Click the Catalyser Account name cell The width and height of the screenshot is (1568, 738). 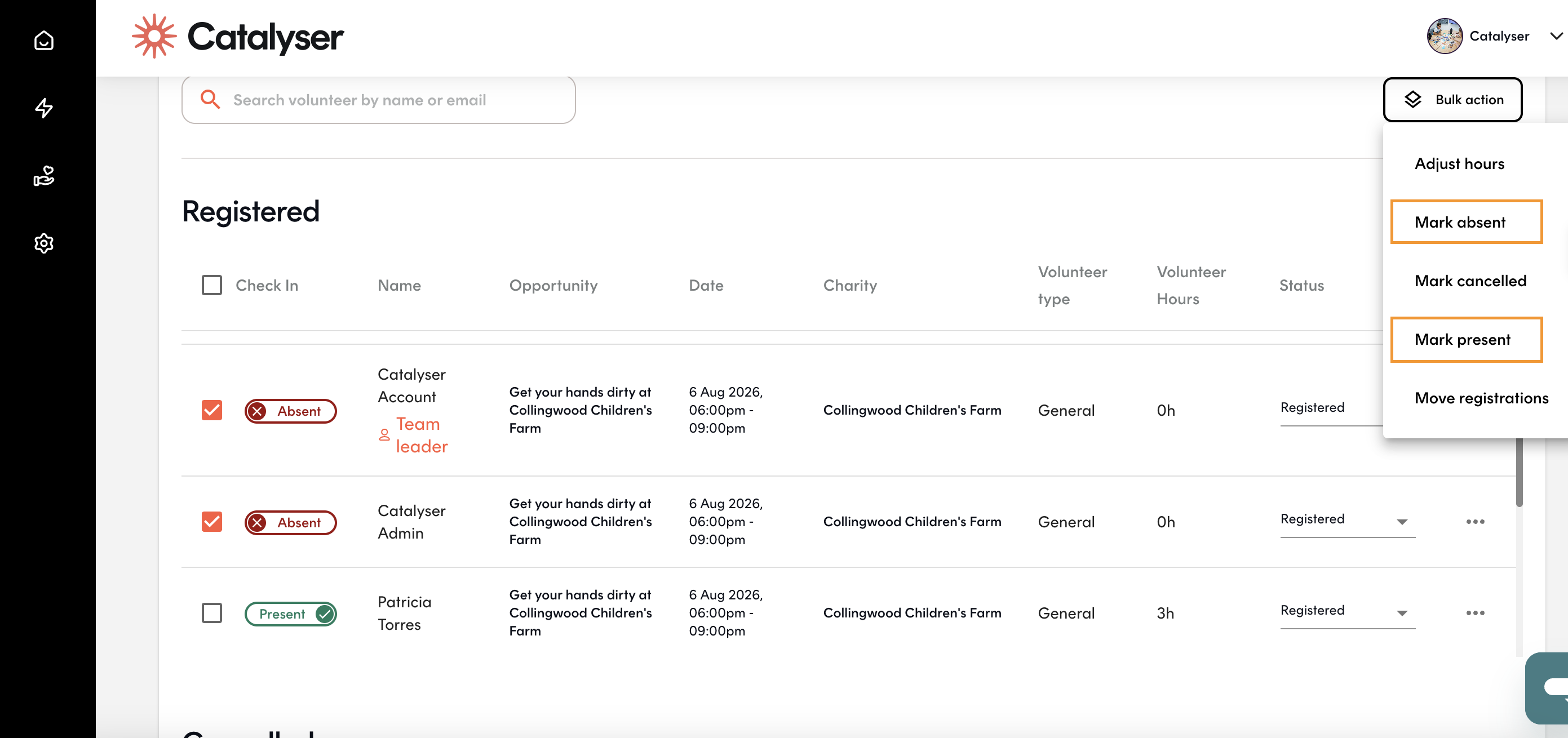pos(411,385)
